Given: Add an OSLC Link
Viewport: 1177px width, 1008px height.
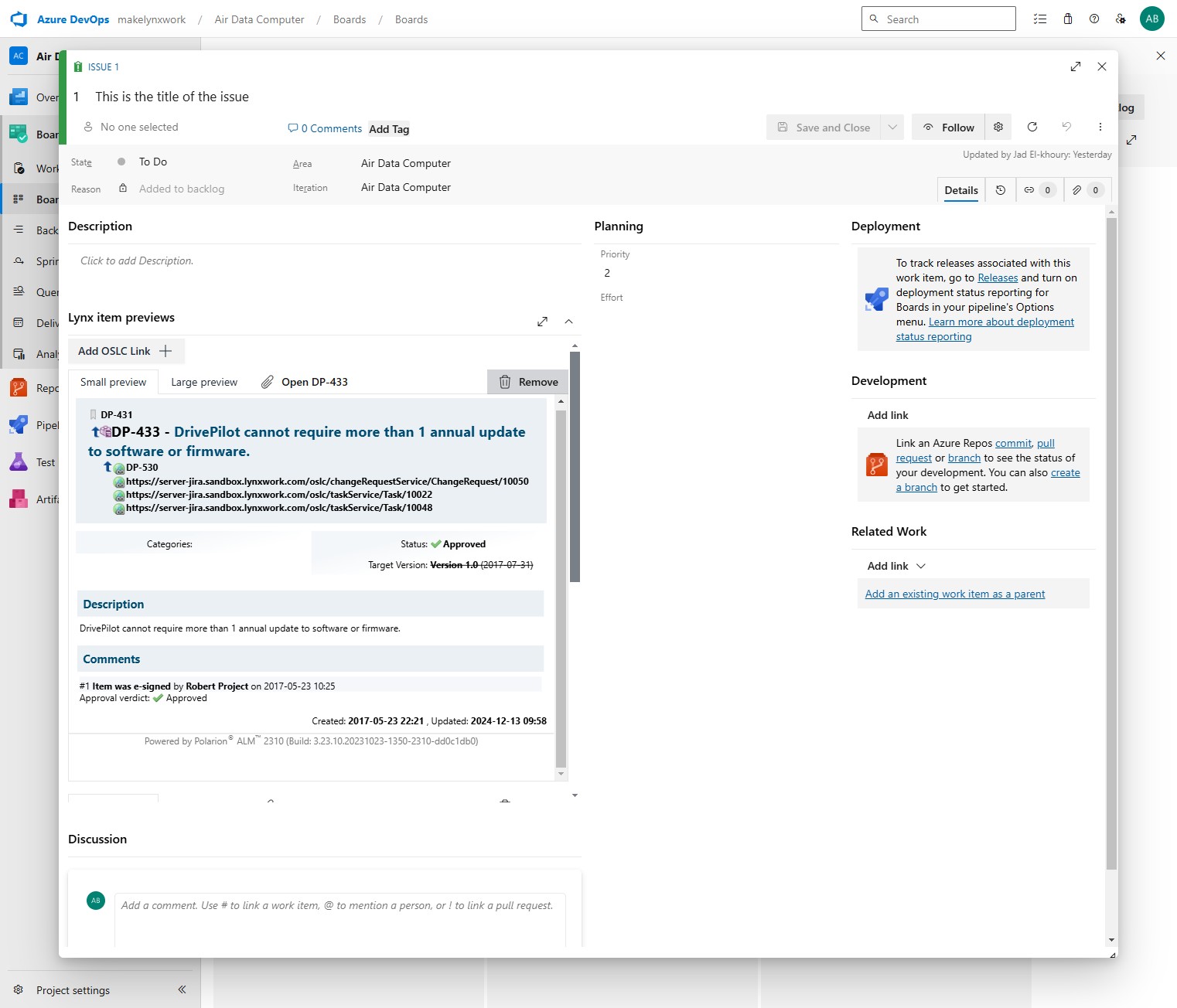Looking at the screenshot, I should pos(126,351).
